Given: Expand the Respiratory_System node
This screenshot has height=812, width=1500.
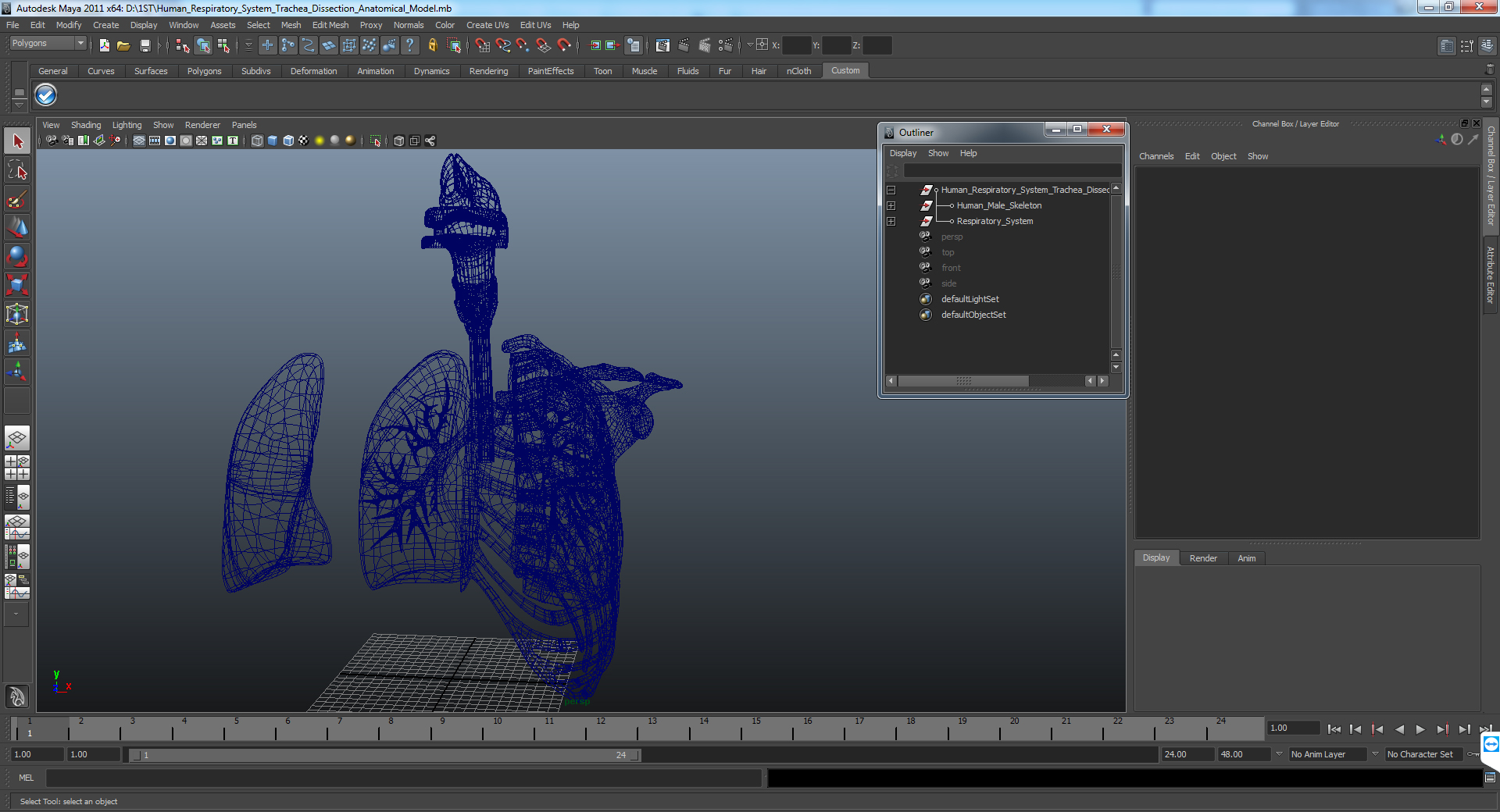Looking at the screenshot, I should coord(891,222).
